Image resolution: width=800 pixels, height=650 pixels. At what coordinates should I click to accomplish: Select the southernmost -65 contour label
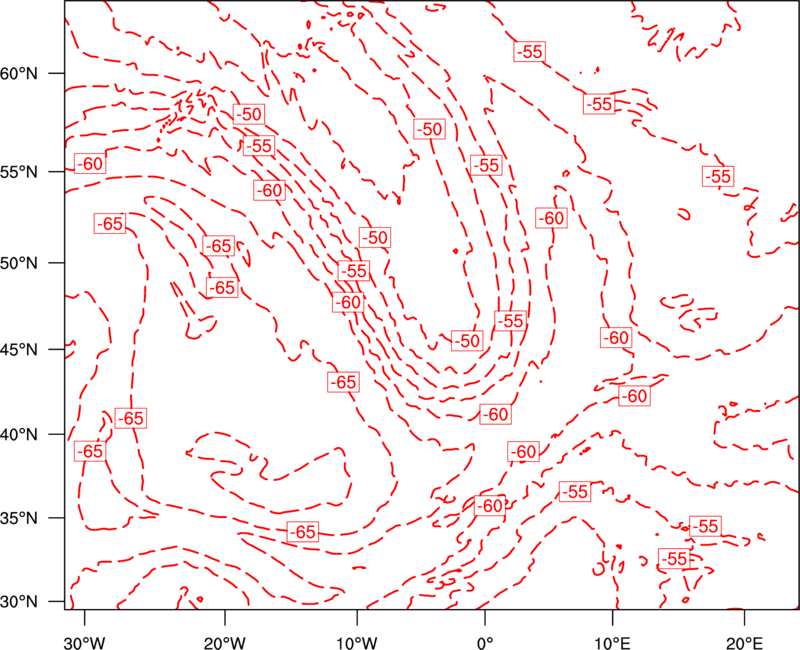tap(303, 532)
